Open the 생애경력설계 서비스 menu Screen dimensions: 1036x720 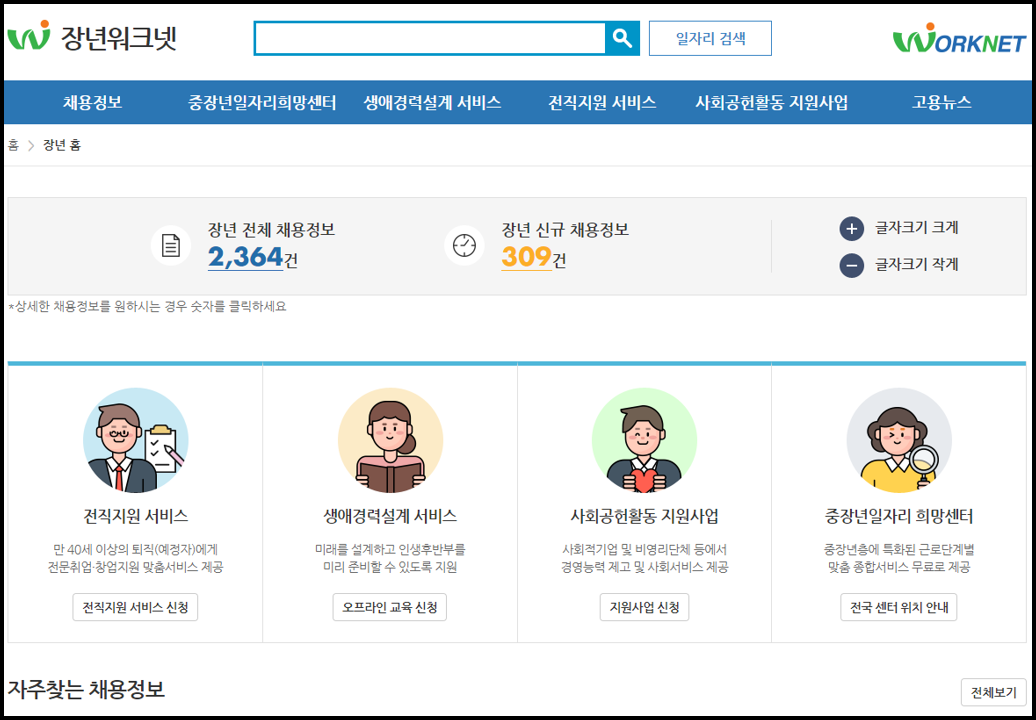click(x=432, y=102)
